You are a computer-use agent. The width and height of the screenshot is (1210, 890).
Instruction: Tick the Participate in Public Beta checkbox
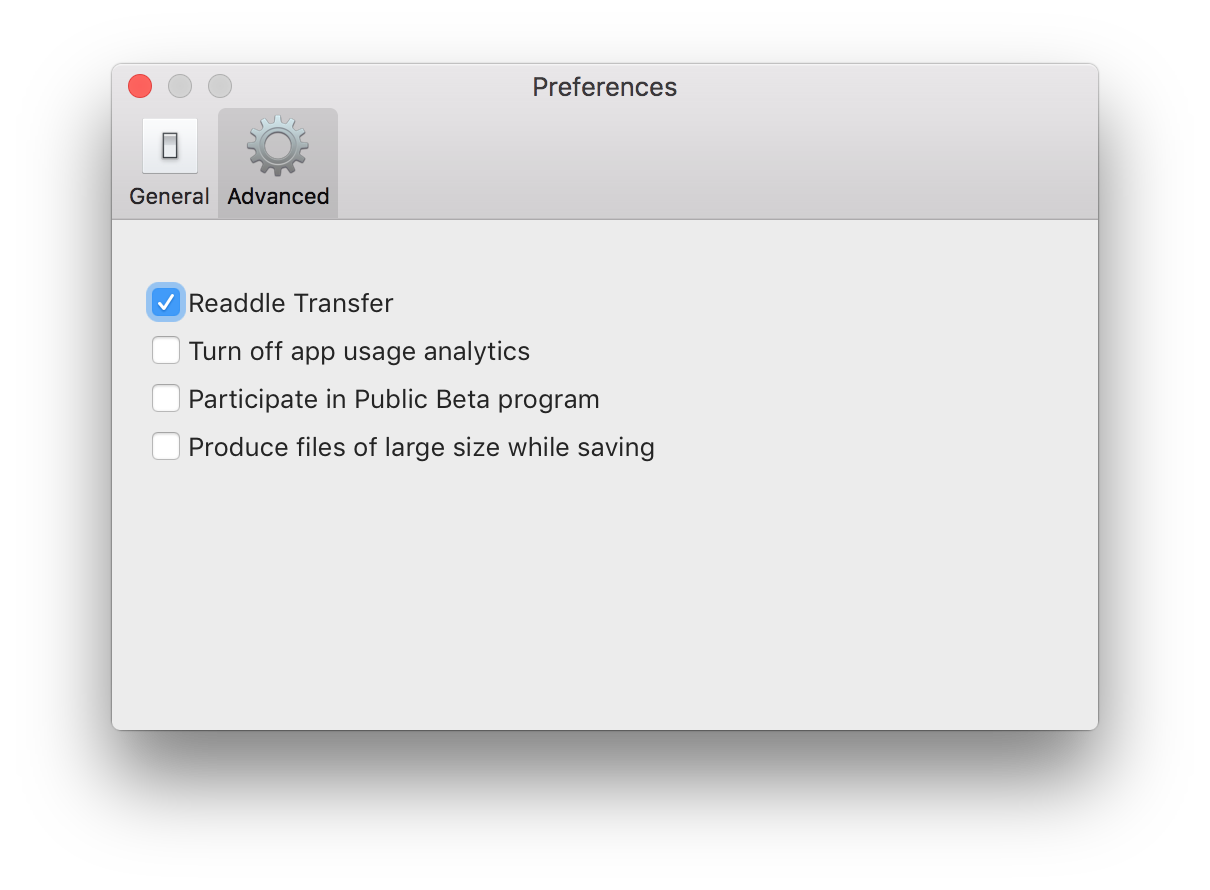166,399
